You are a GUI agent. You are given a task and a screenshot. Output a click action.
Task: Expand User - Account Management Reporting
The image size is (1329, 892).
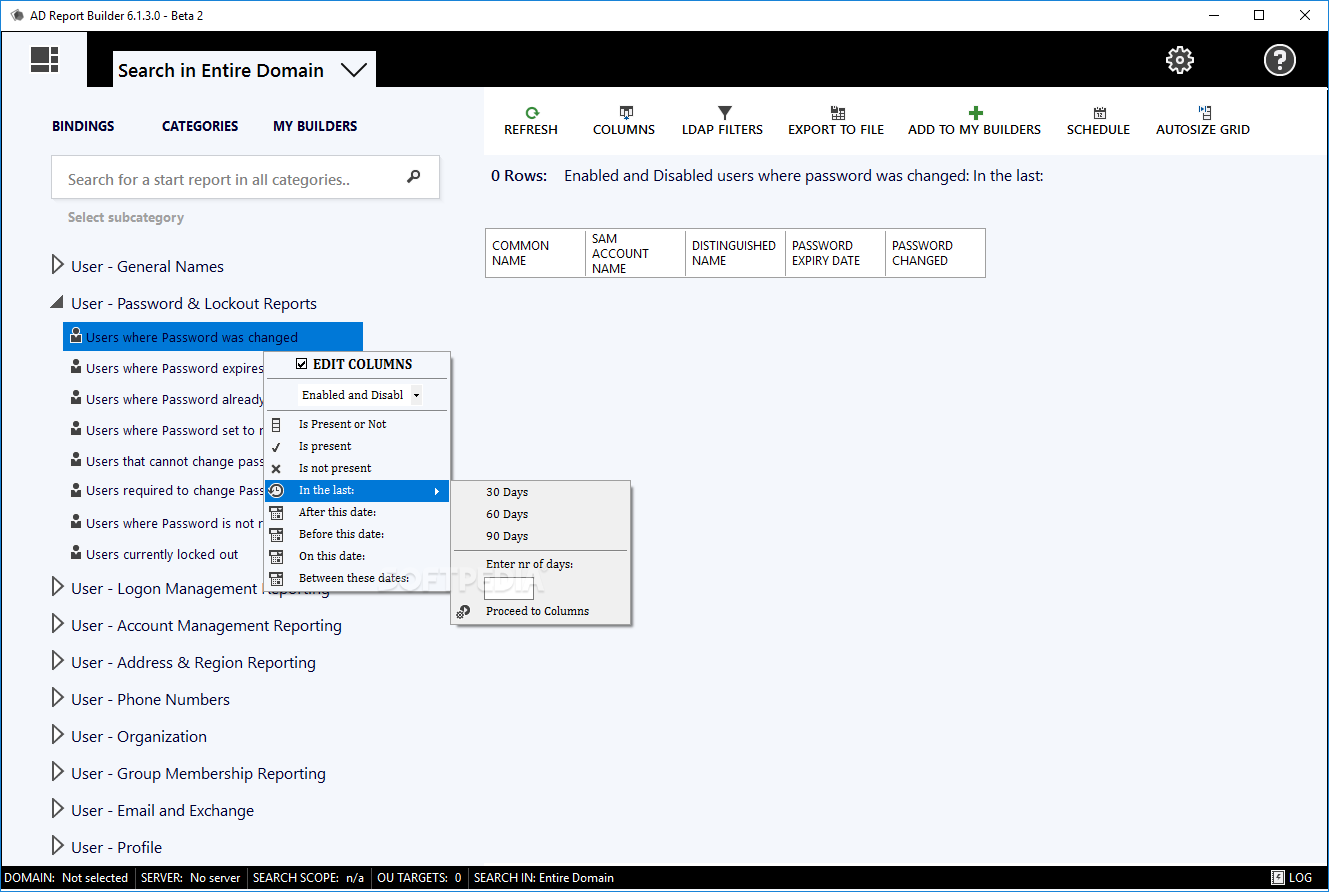pos(57,624)
